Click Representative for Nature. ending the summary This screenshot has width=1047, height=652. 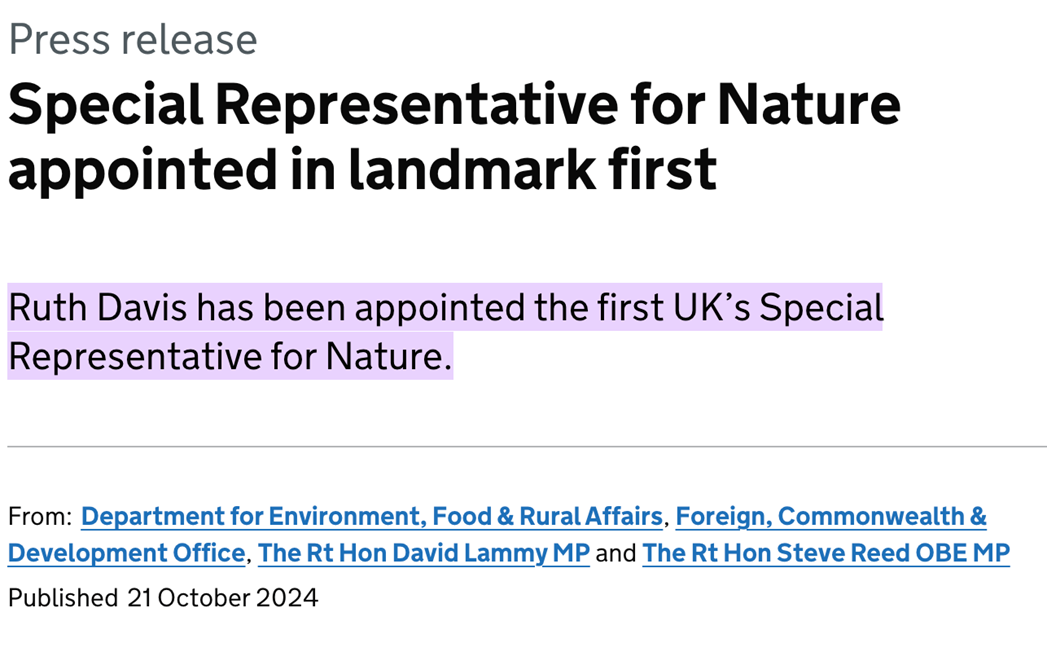coord(230,356)
